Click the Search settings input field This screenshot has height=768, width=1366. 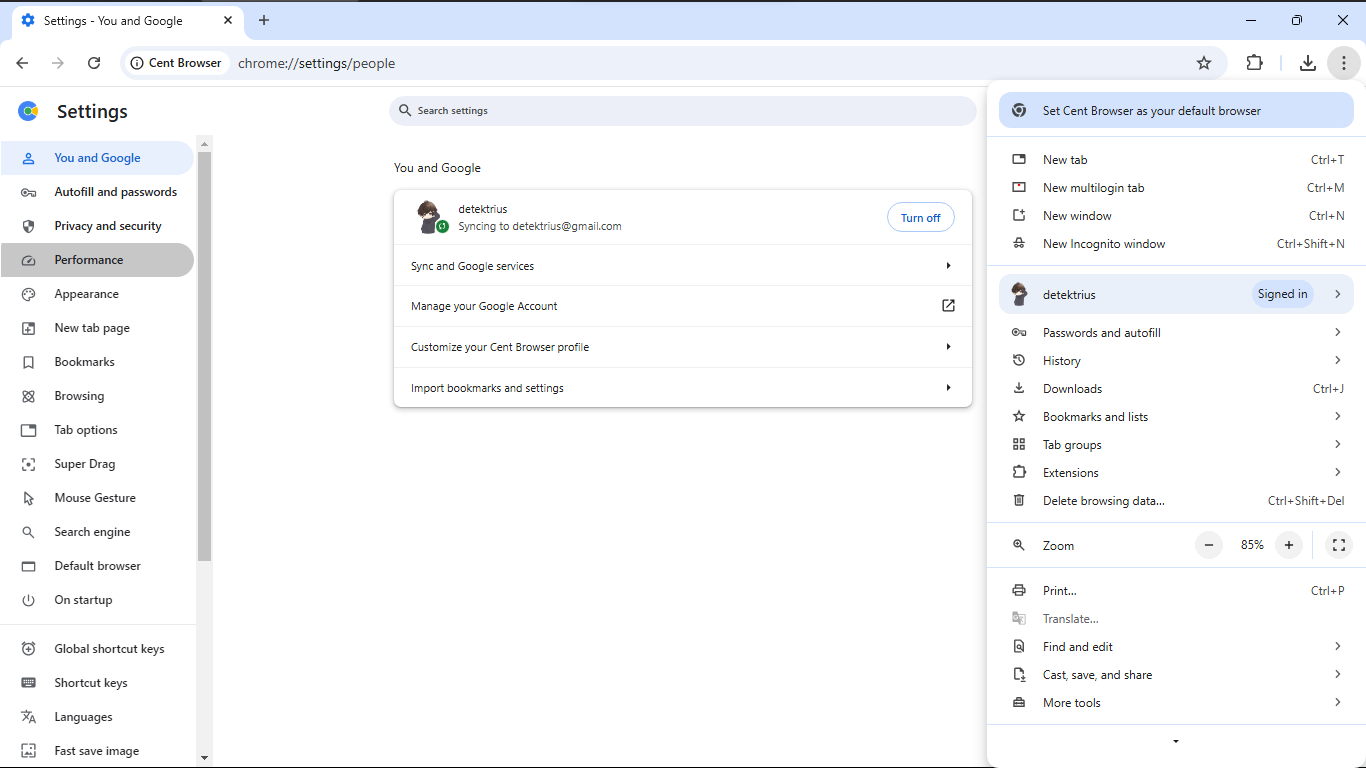click(682, 111)
